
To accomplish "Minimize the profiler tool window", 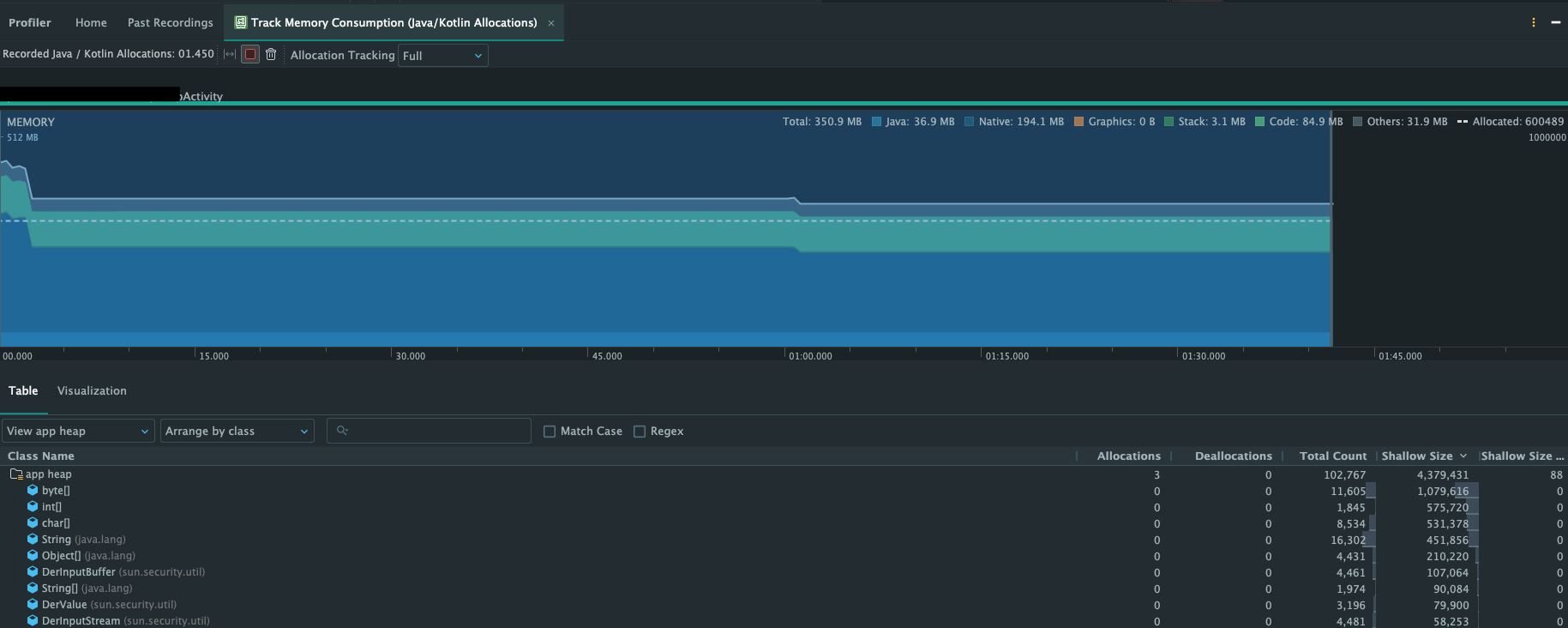I will coord(1555,22).
